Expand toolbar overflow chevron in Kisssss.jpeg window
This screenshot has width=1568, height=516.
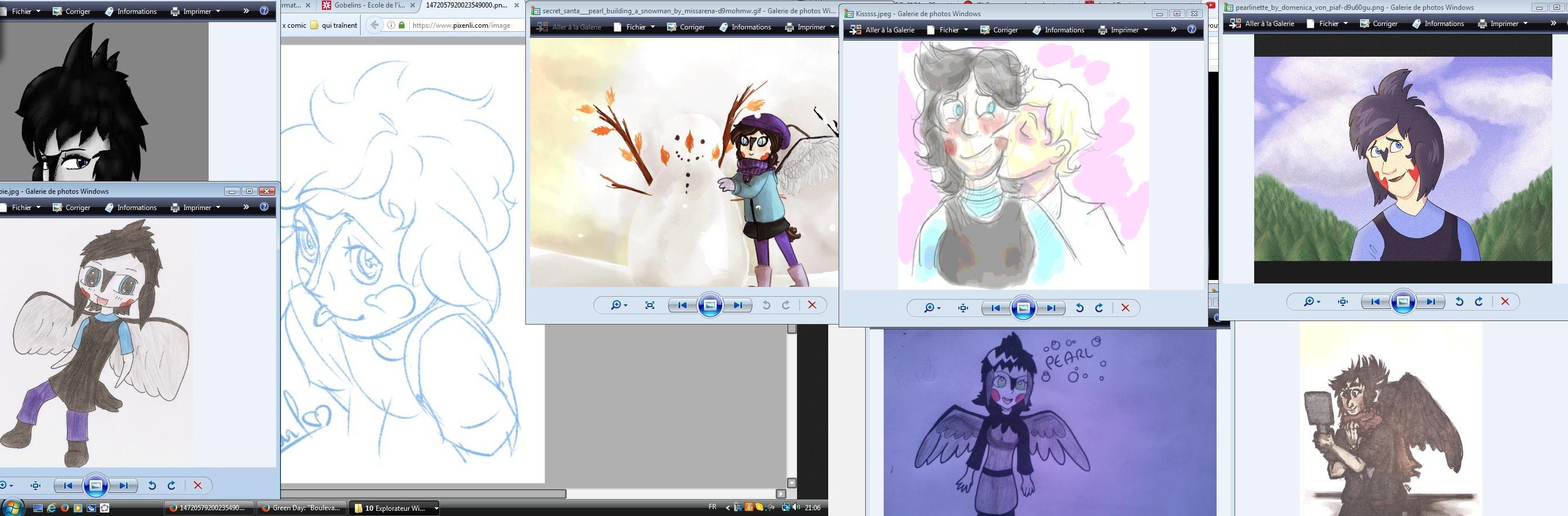tap(1174, 30)
